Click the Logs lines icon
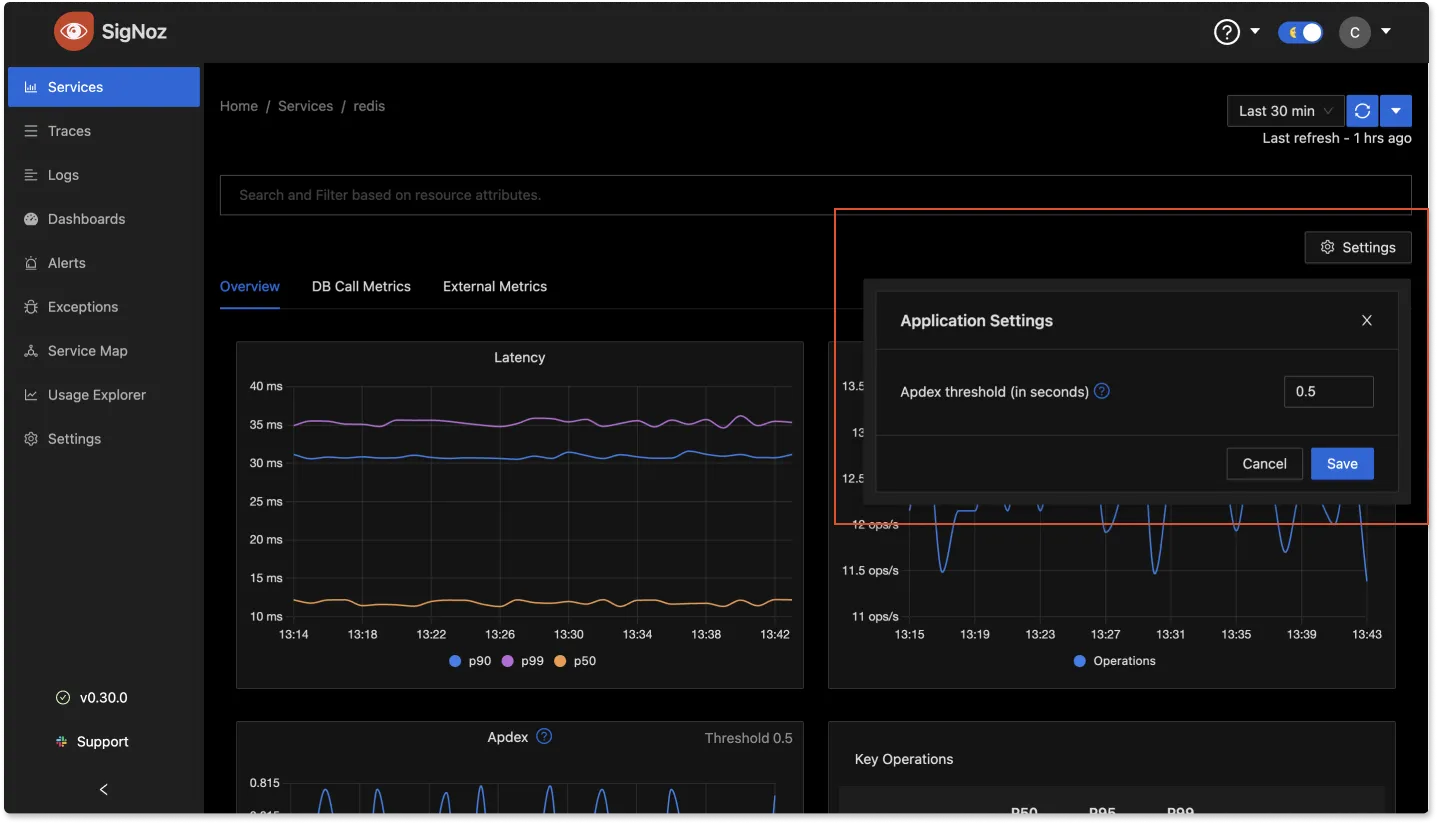The height and width of the screenshot is (824, 1437). [x=31, y=175]
